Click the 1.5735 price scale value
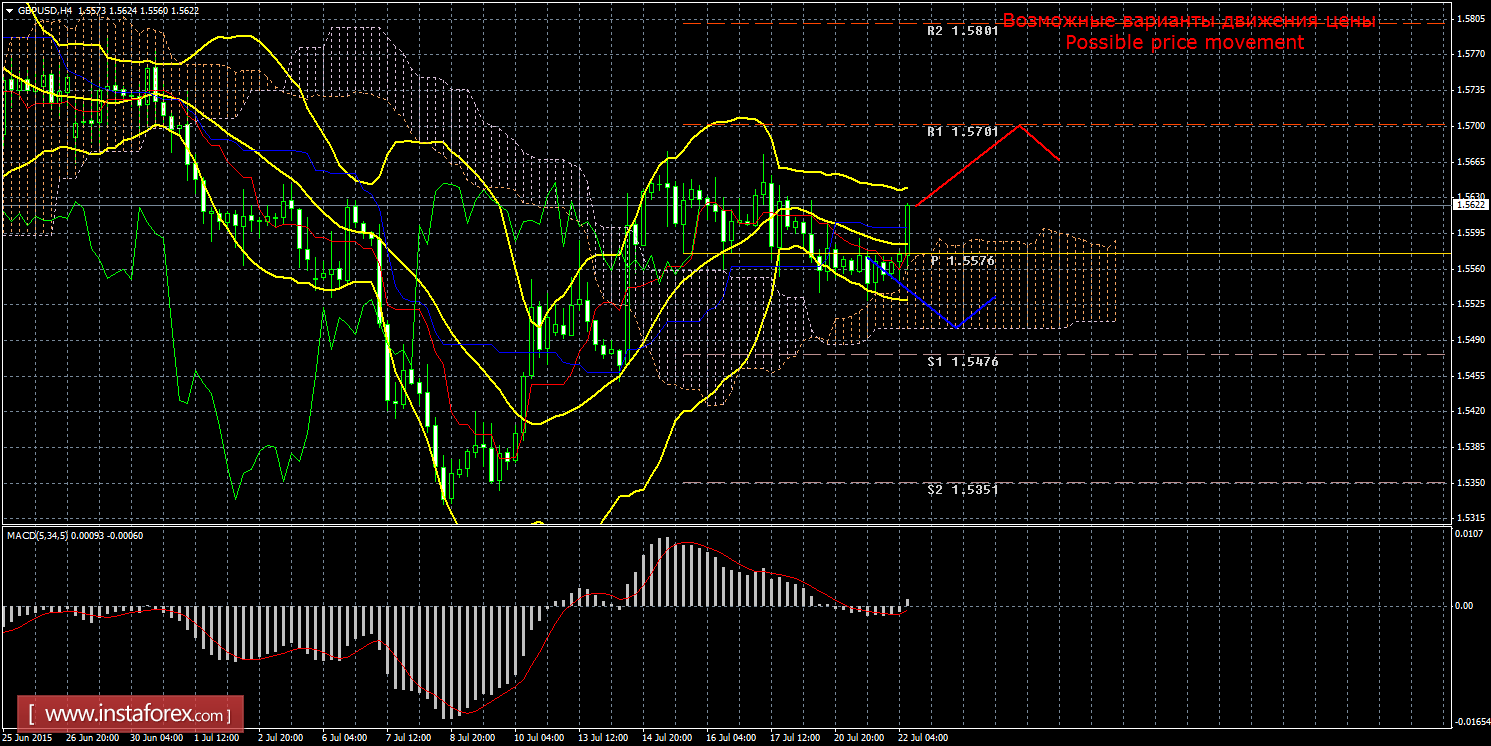This screenshot has width=1491, height=746. 1470,91
